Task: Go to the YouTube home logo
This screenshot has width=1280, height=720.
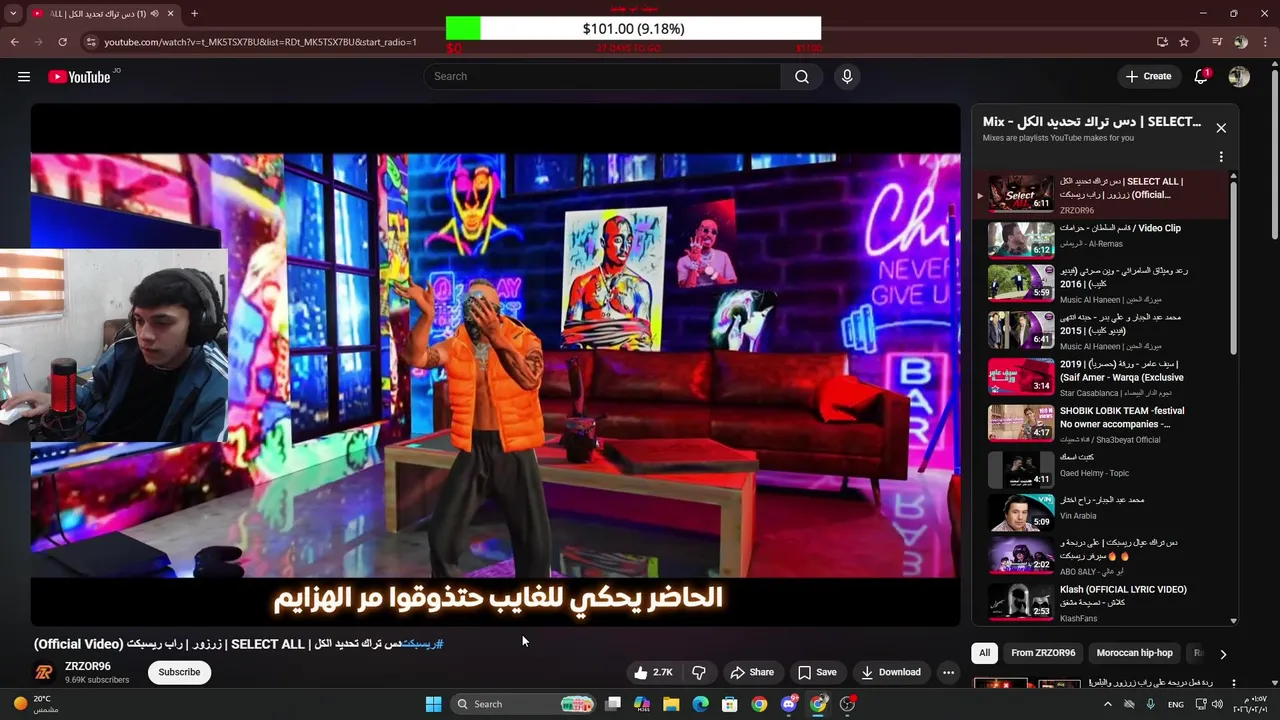Action: pos(79,77)
